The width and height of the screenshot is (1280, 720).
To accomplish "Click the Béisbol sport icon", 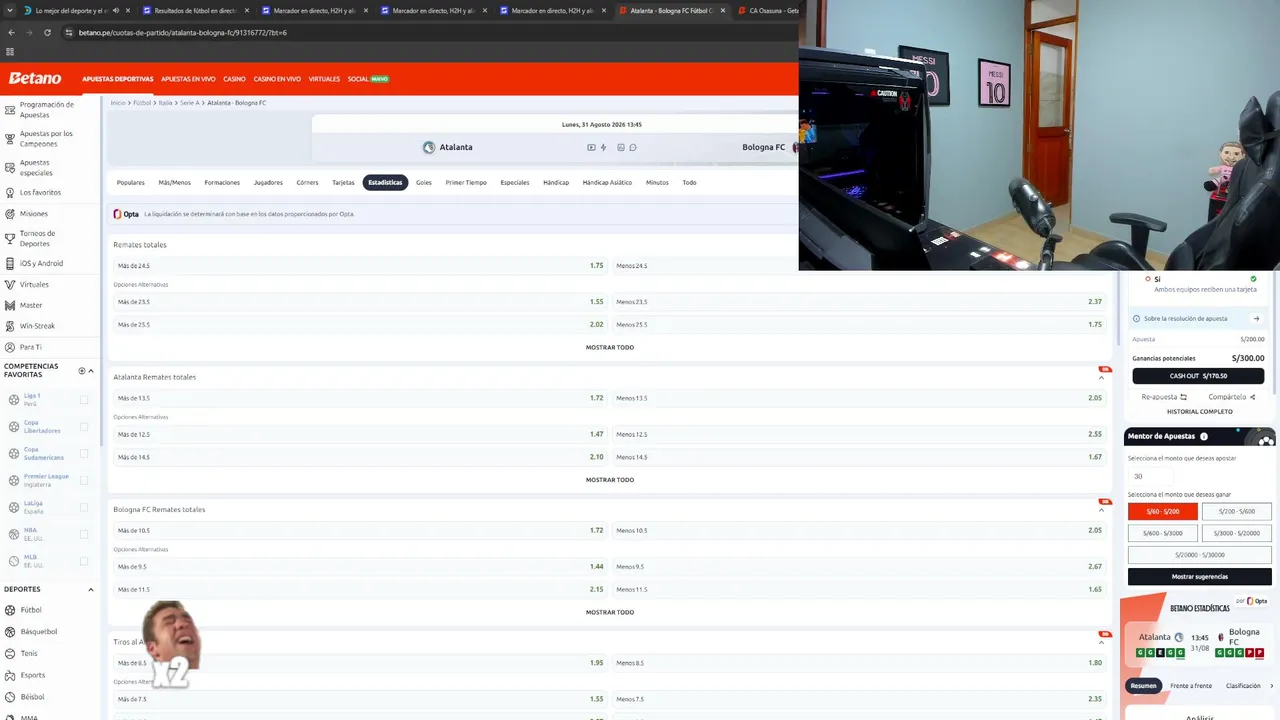I will pyautogui.click(x=10, y=697).
